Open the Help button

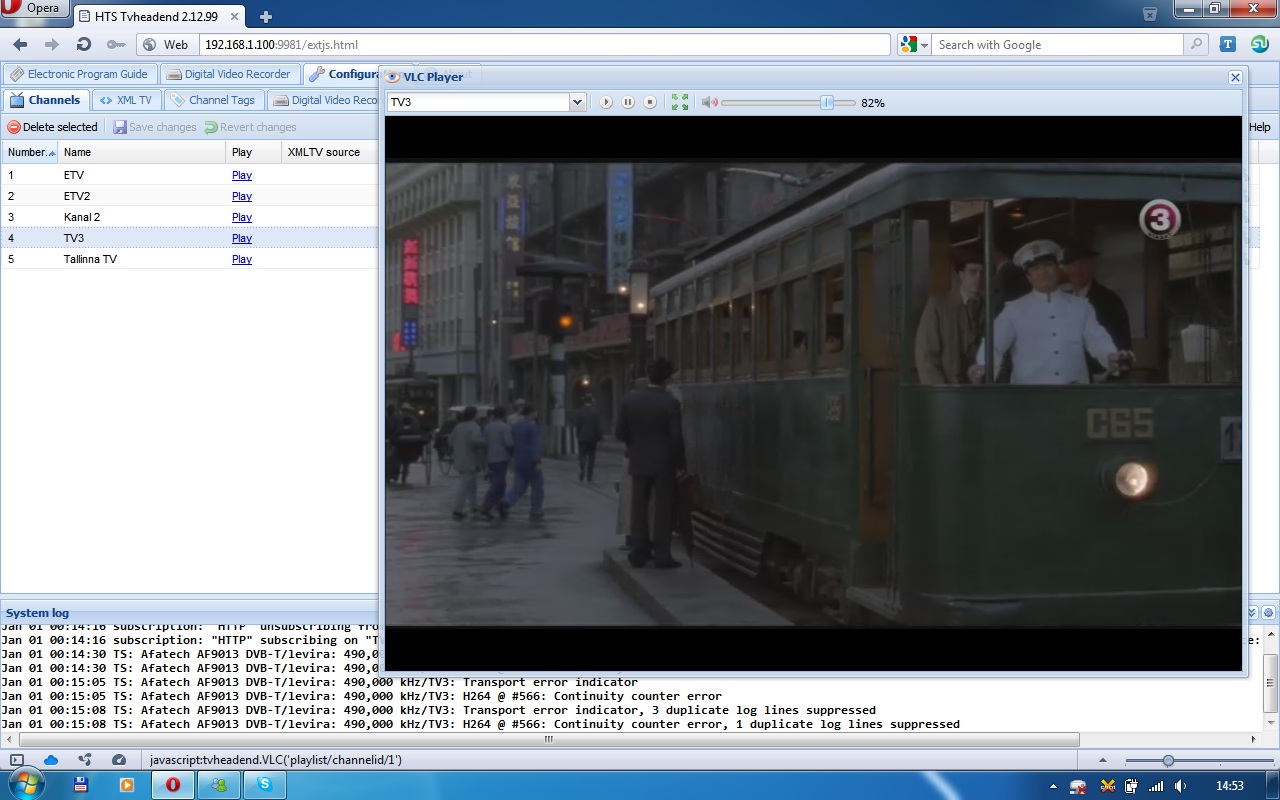coord(1260,127)
